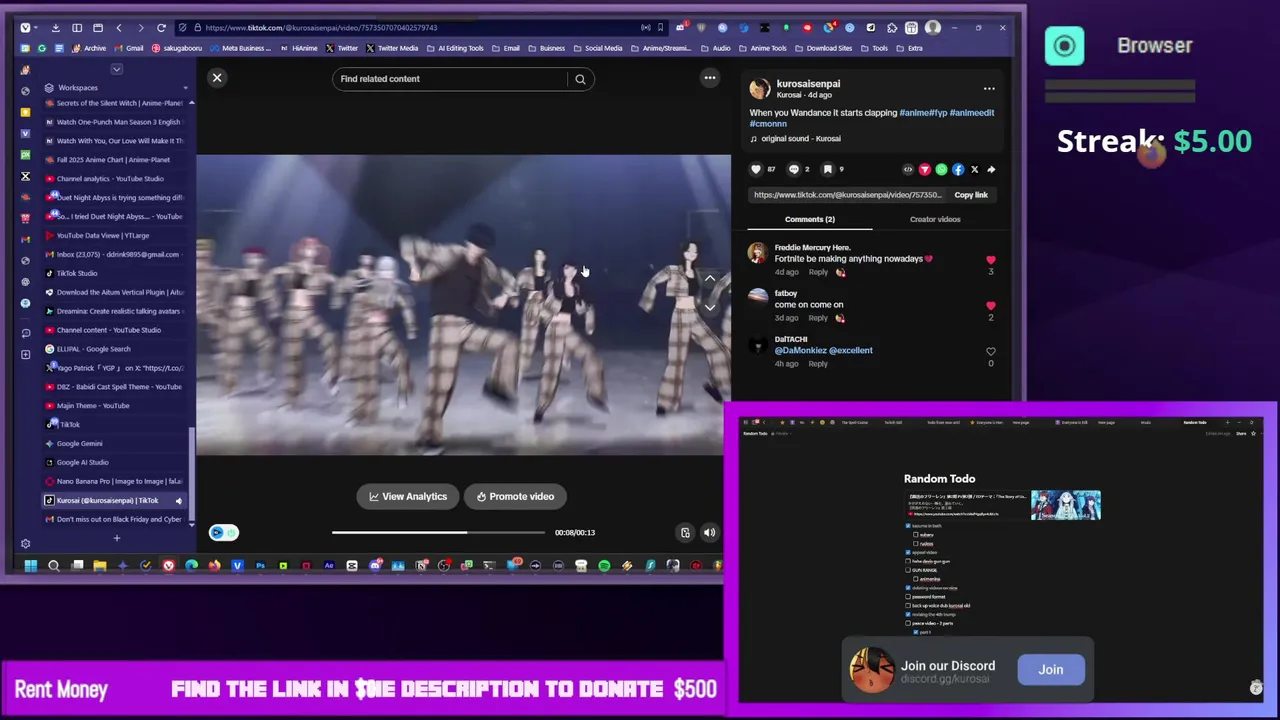Open the Gmail bookmark
Screen dimensions: 1280x720
pyautogui.click(x=129, y=48)
